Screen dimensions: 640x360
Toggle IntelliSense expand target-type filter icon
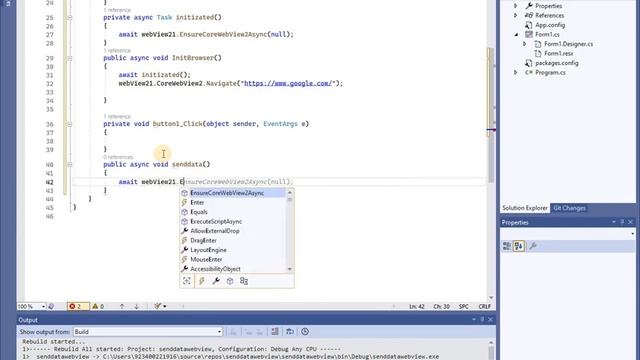coord(187,281)
